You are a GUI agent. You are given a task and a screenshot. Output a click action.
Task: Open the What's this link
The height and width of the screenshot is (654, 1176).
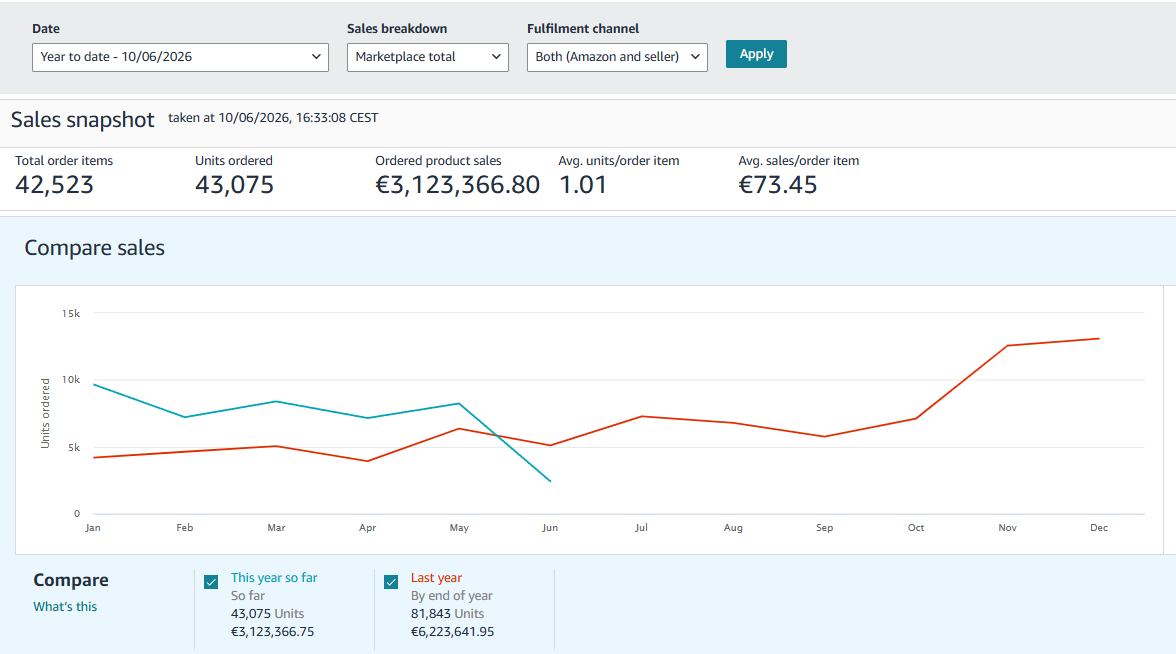pos(65,606)
